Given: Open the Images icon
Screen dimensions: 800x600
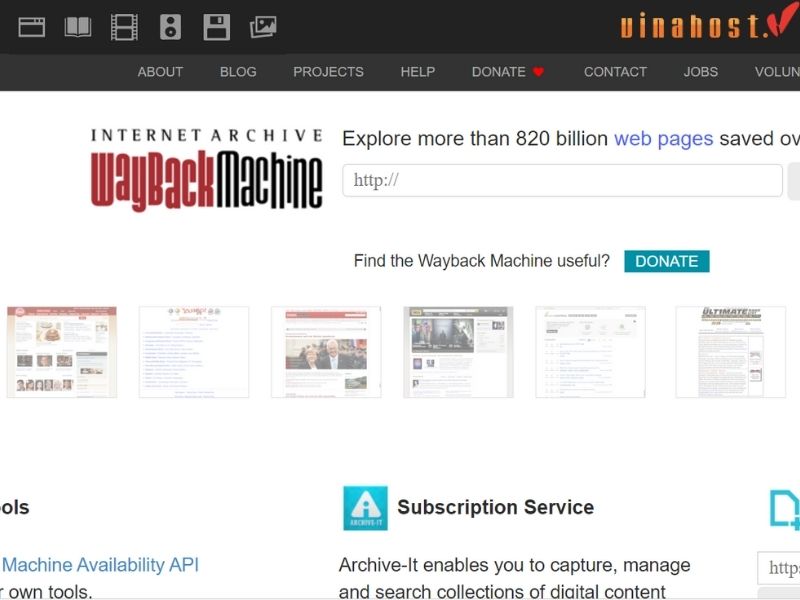Looking at the screenshot, I should pos(263,27).
